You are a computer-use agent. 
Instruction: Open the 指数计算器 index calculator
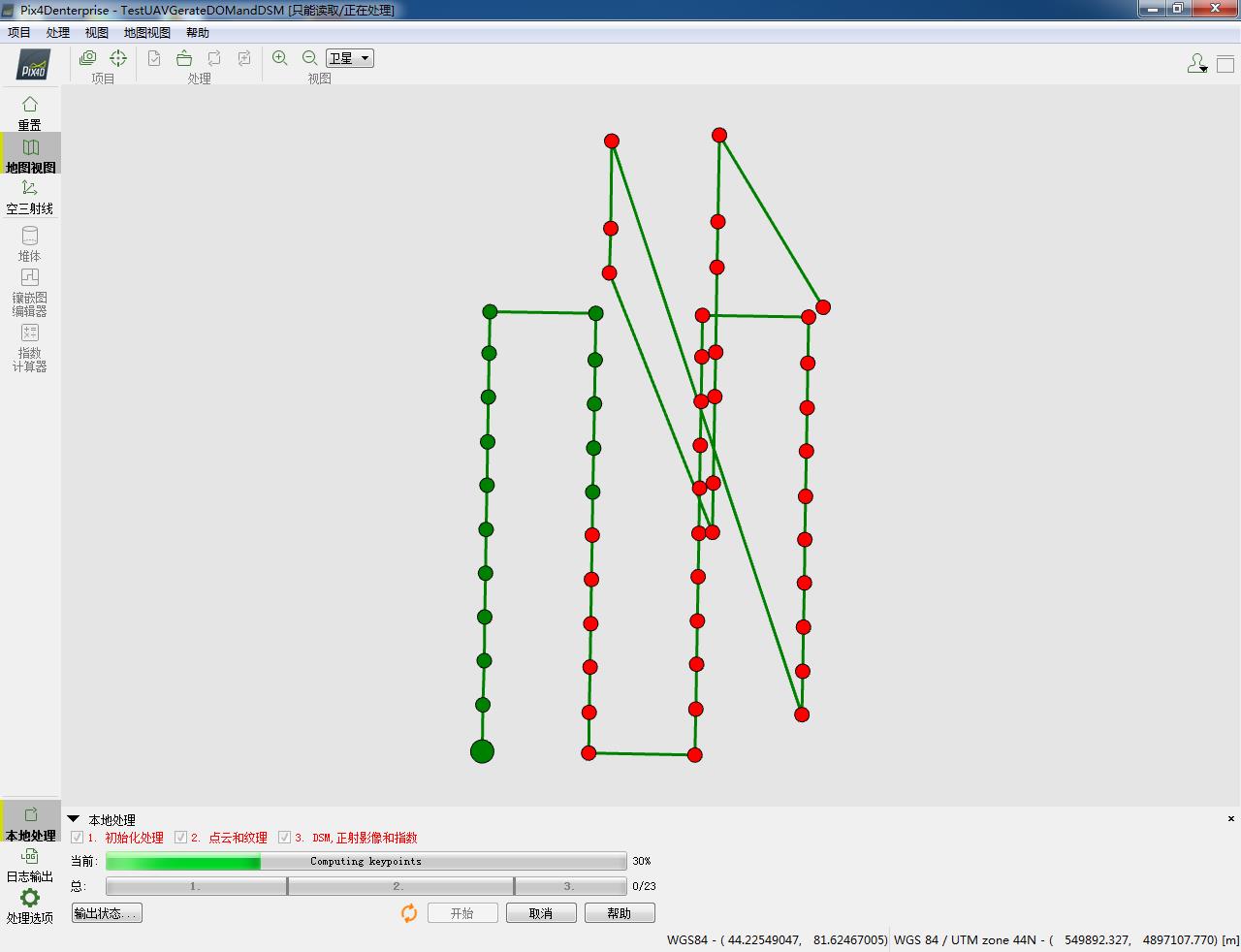click(x=30, y=347)
